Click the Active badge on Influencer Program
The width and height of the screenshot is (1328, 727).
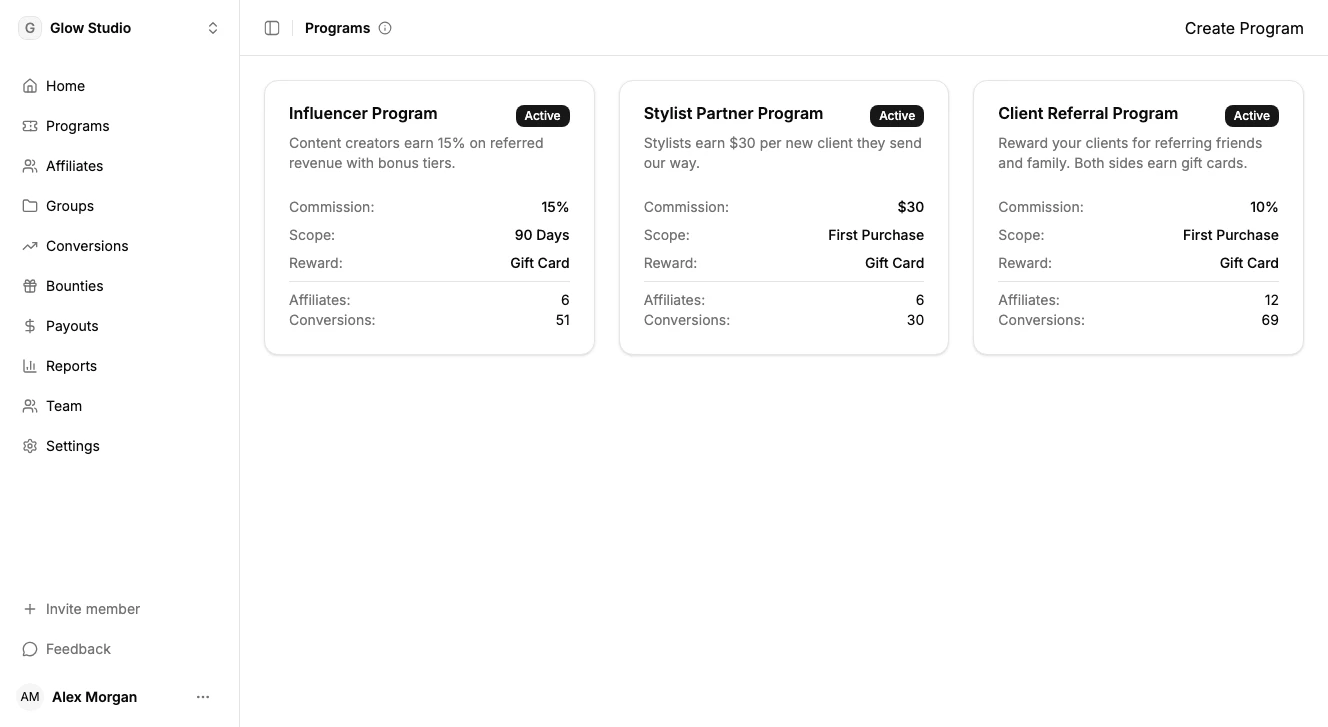coord(542,115)
